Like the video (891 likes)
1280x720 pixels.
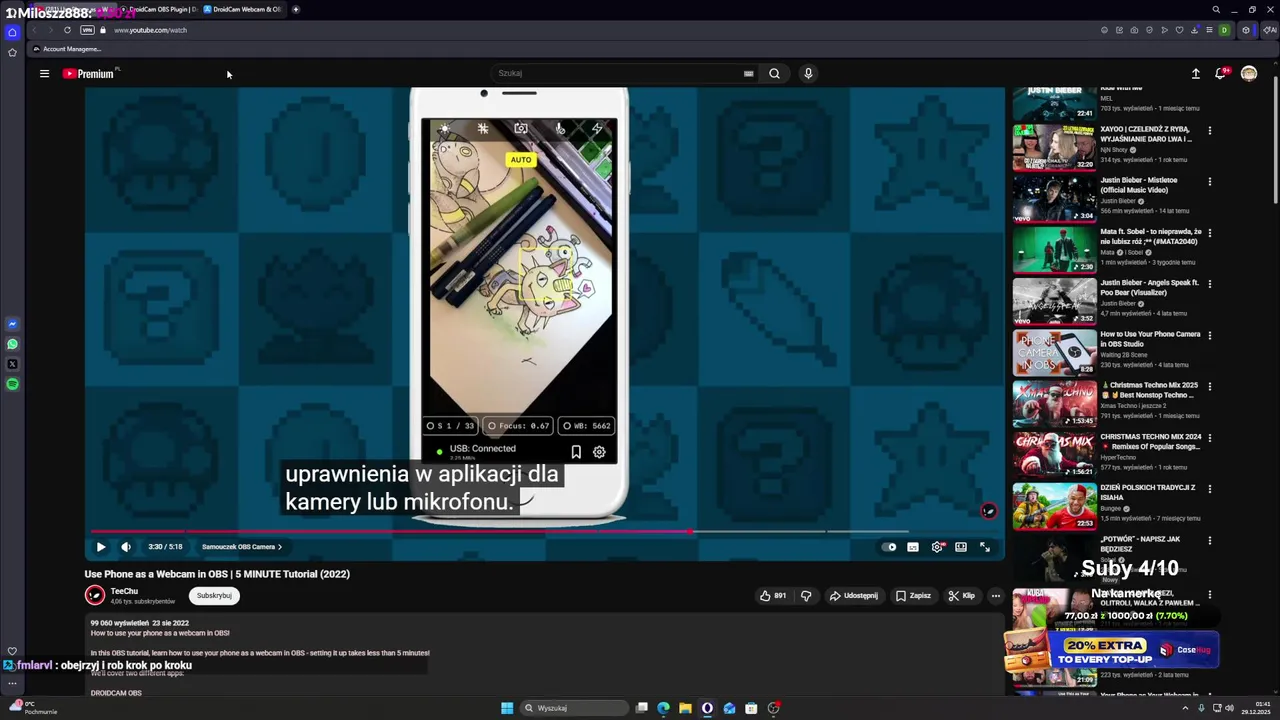[x=773, y=595]
